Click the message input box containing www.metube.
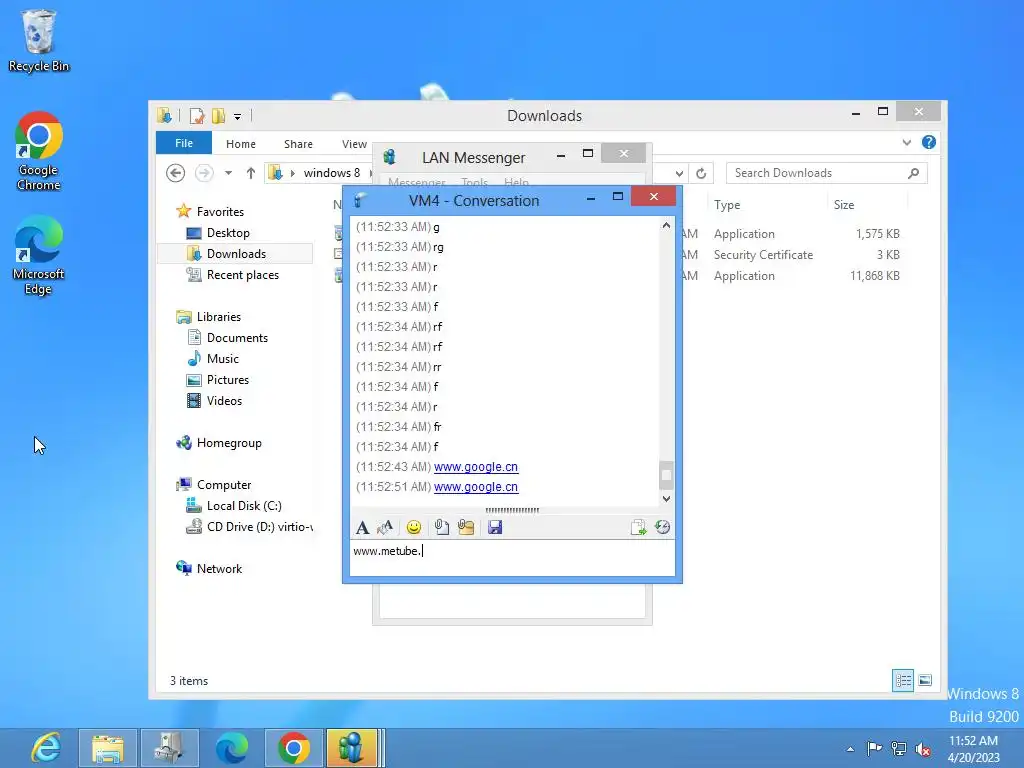This screenshot has height=768, width=1024. coord(512,558)
